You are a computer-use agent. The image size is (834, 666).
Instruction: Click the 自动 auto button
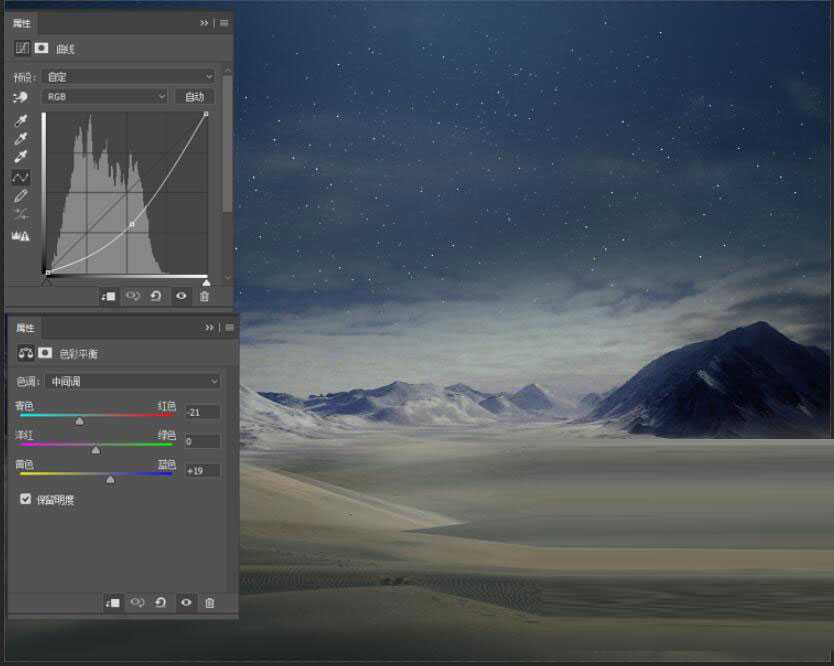pyautogui.click(x=194, y=97)
